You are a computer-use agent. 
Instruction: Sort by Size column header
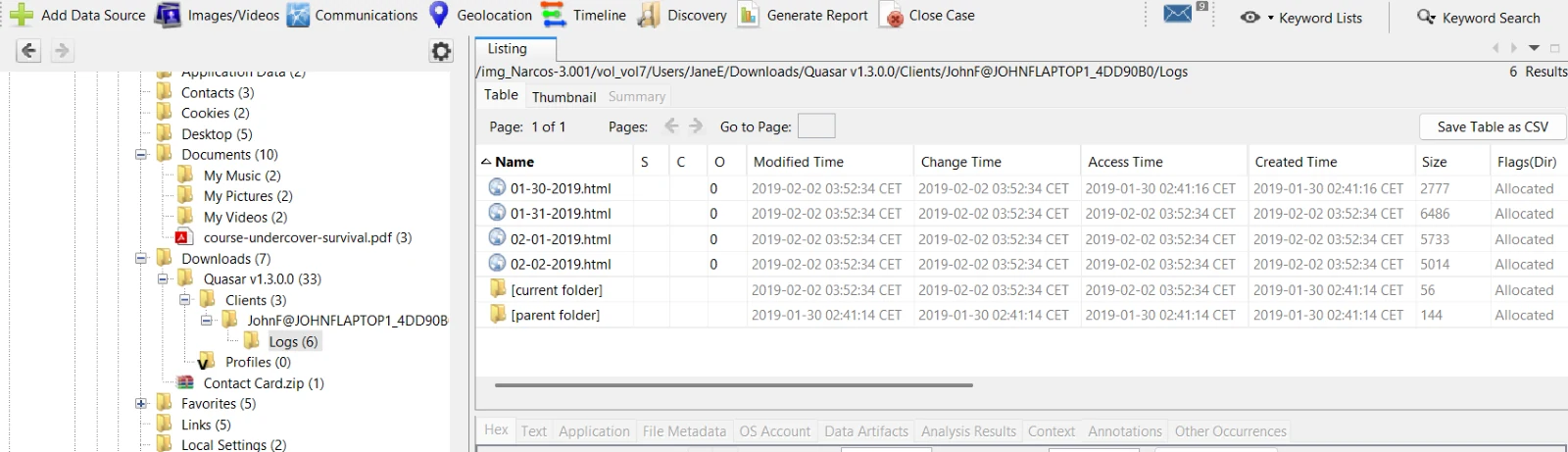tap(1451, 162)
